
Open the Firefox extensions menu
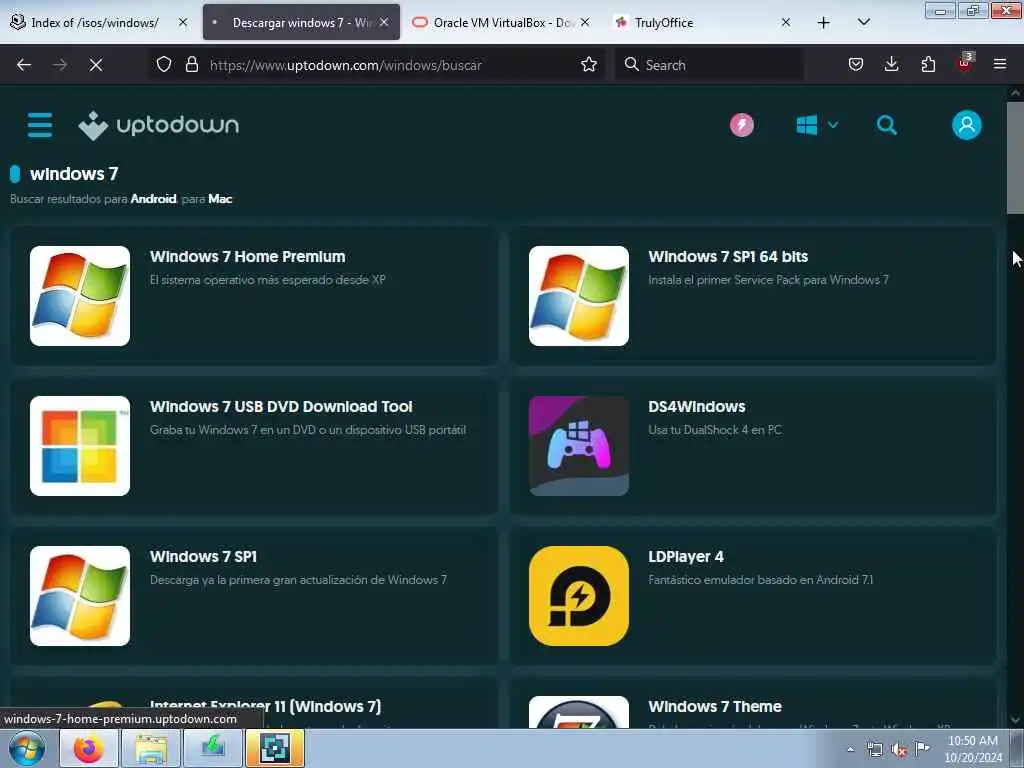coord(928,65)
